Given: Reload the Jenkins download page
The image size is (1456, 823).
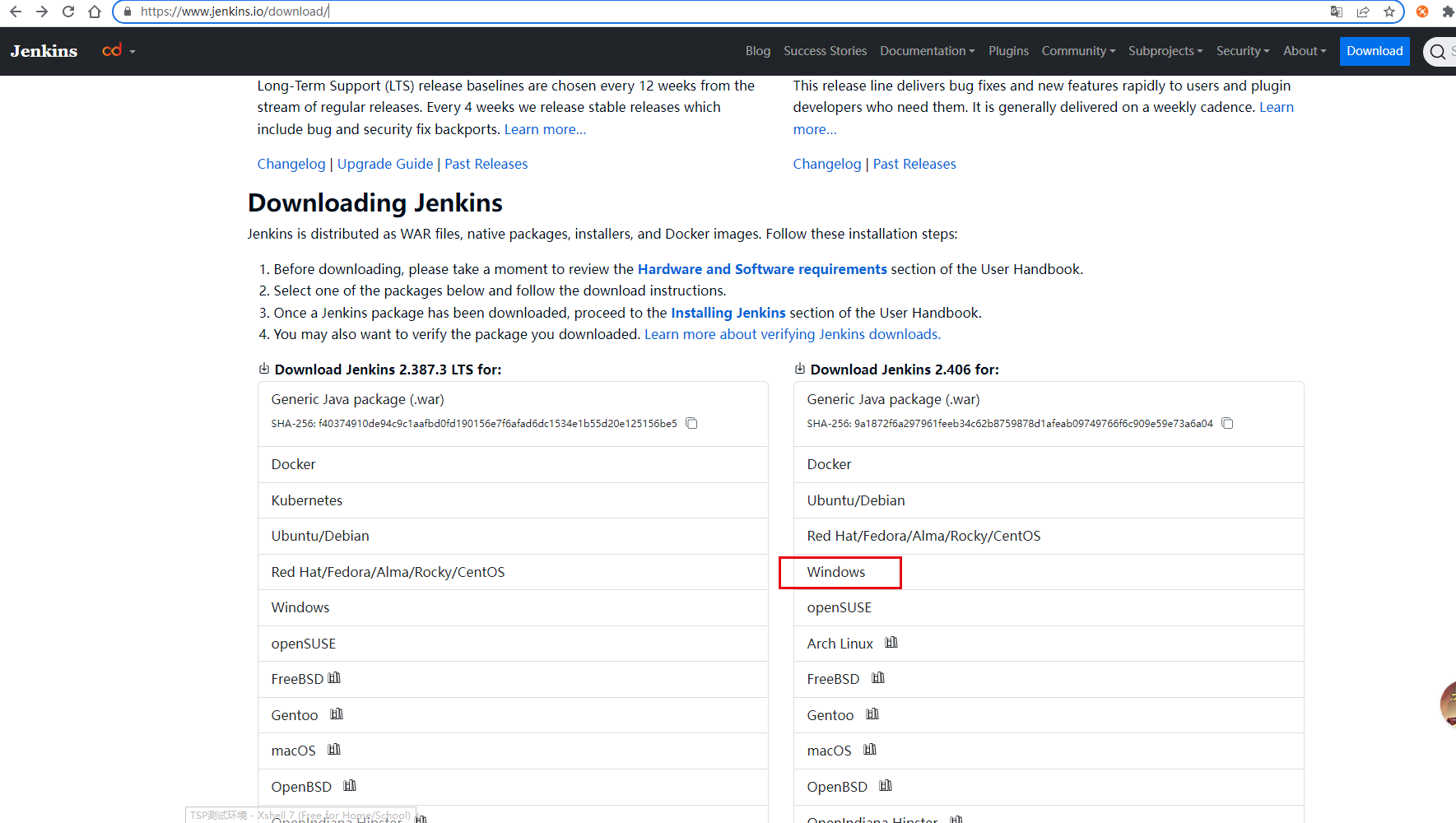Looking at the screenshot, I should (x=68, y=12).
